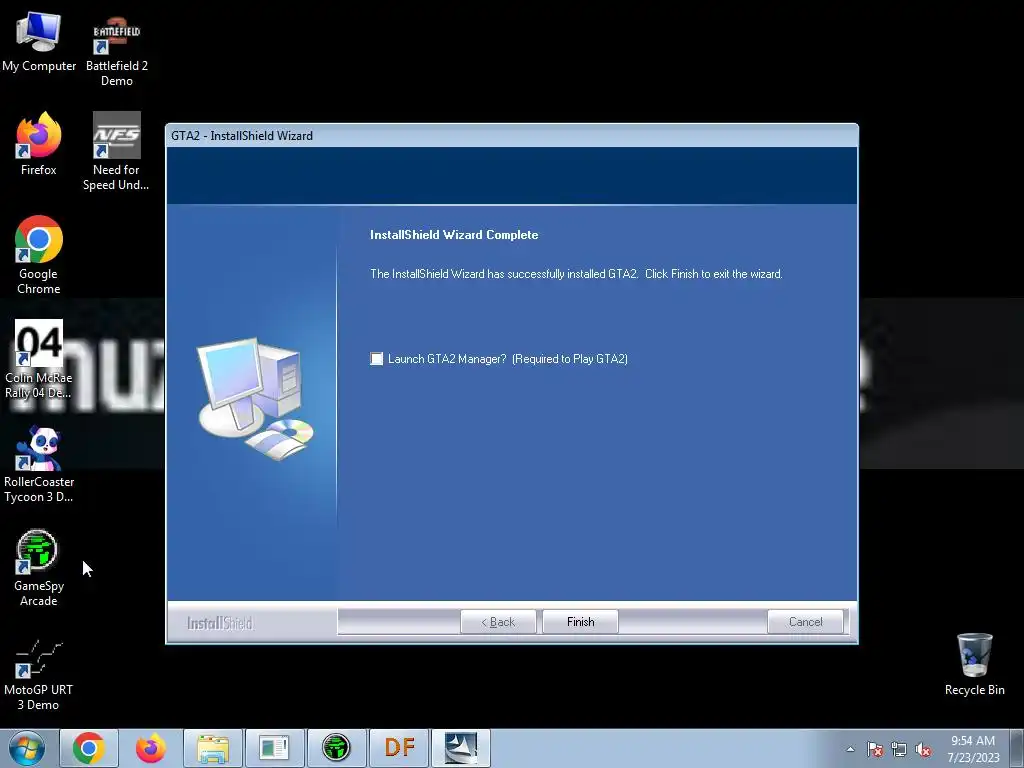Open the Windows Start menu orb
The image size is (1024, 768).
coord(27,748)
